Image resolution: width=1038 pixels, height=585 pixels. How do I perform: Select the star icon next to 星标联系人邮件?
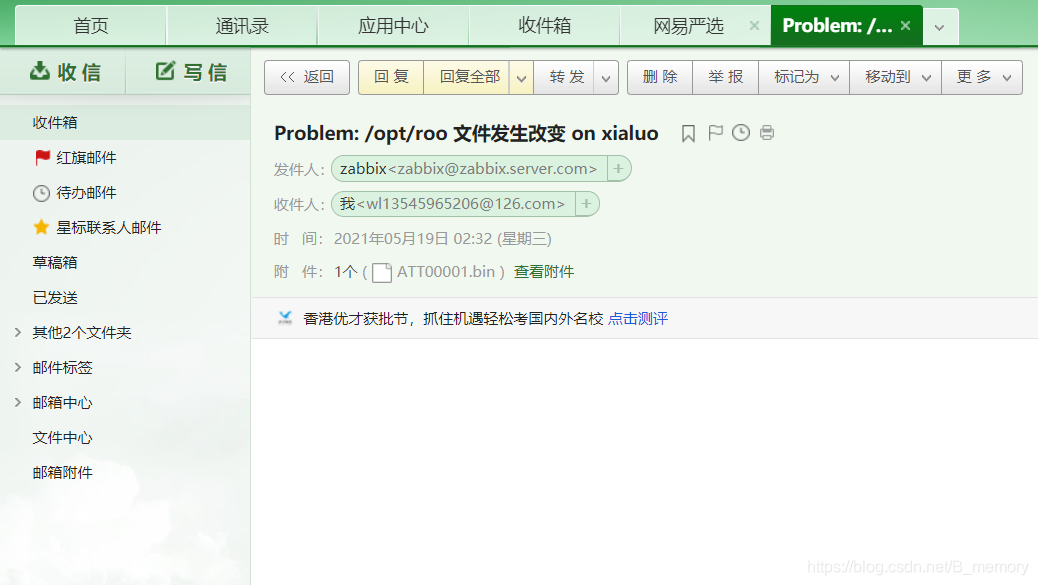click(x=41, y=227)
